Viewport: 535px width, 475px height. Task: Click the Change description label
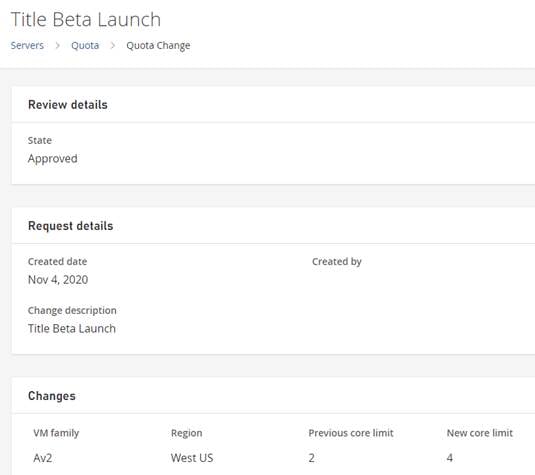pyautogui.click(x=72, y=311)
